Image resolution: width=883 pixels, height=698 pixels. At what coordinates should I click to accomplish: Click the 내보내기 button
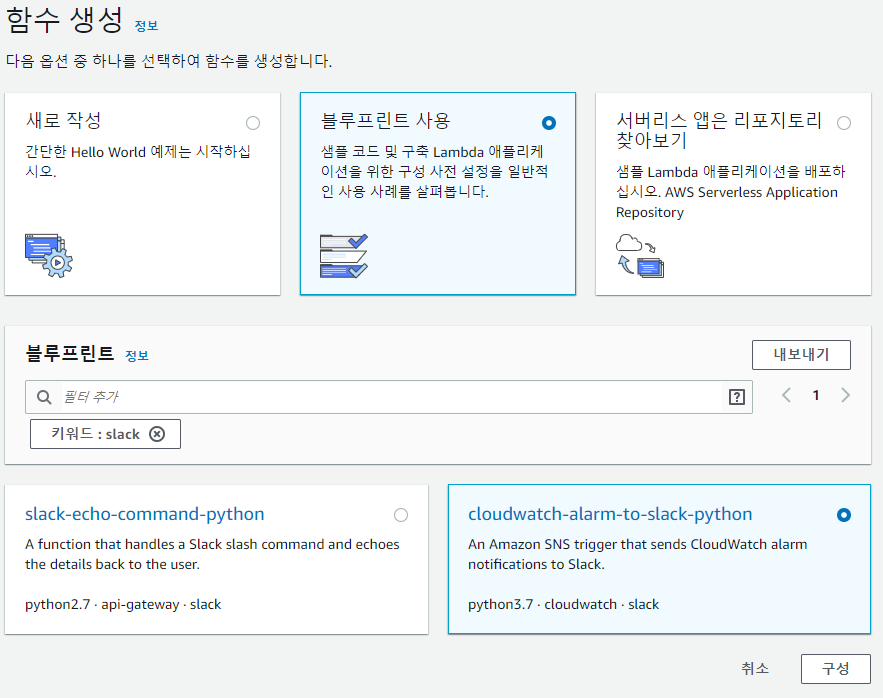pos(801,355)
